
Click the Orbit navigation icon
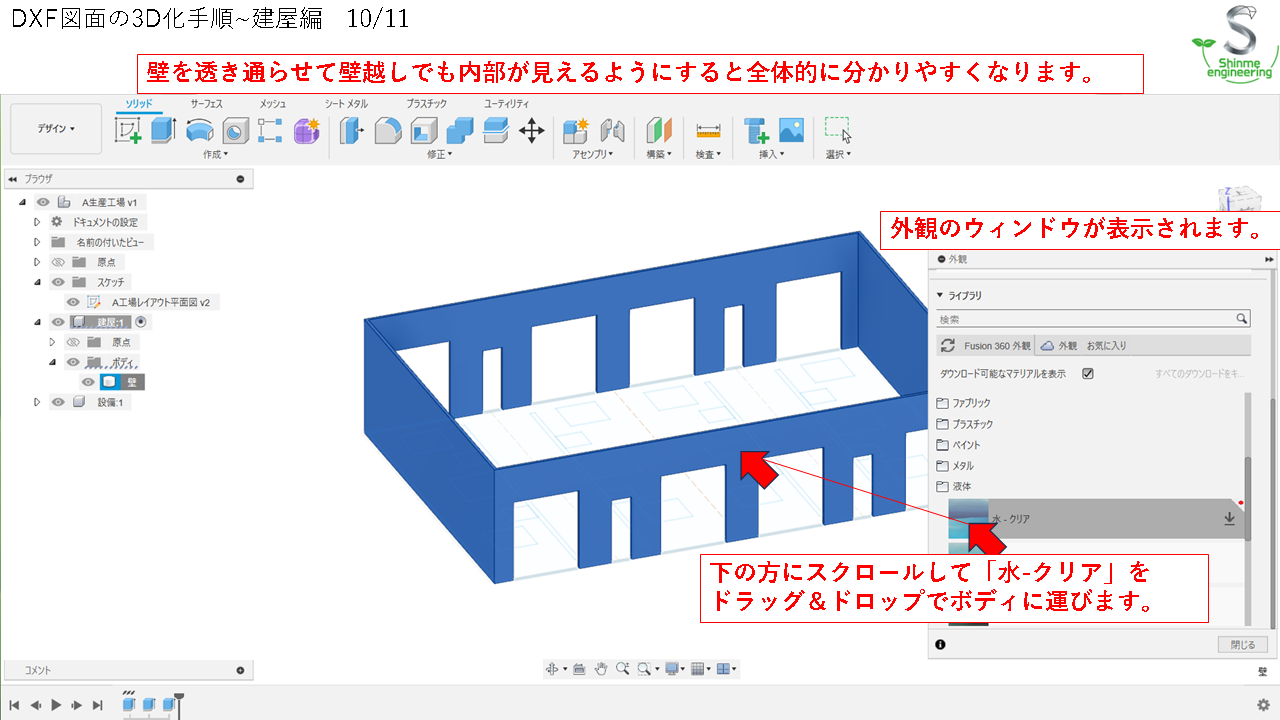pyautogui.click(x=552, y=669)
